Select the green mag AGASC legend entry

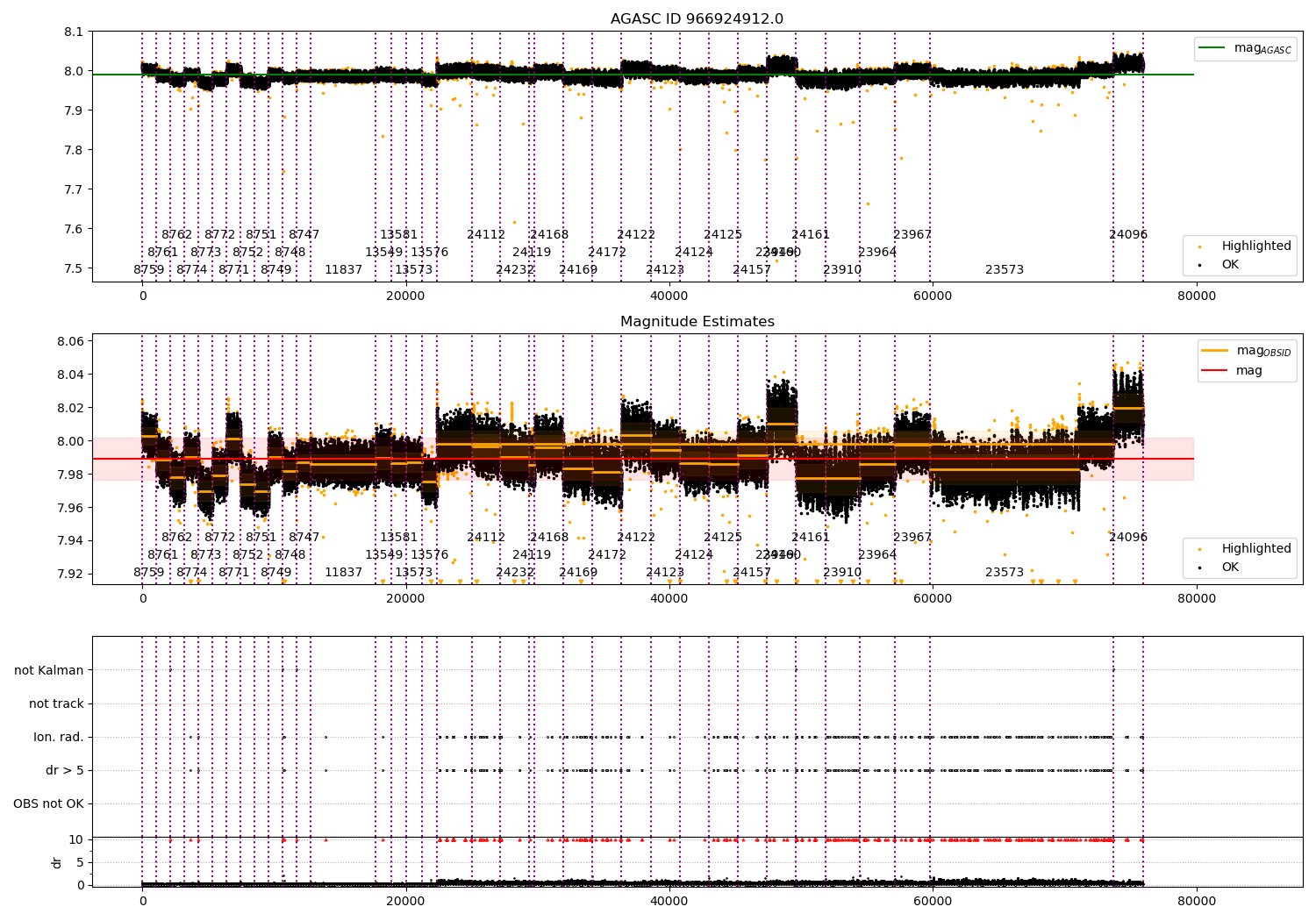coord(1245,48)
